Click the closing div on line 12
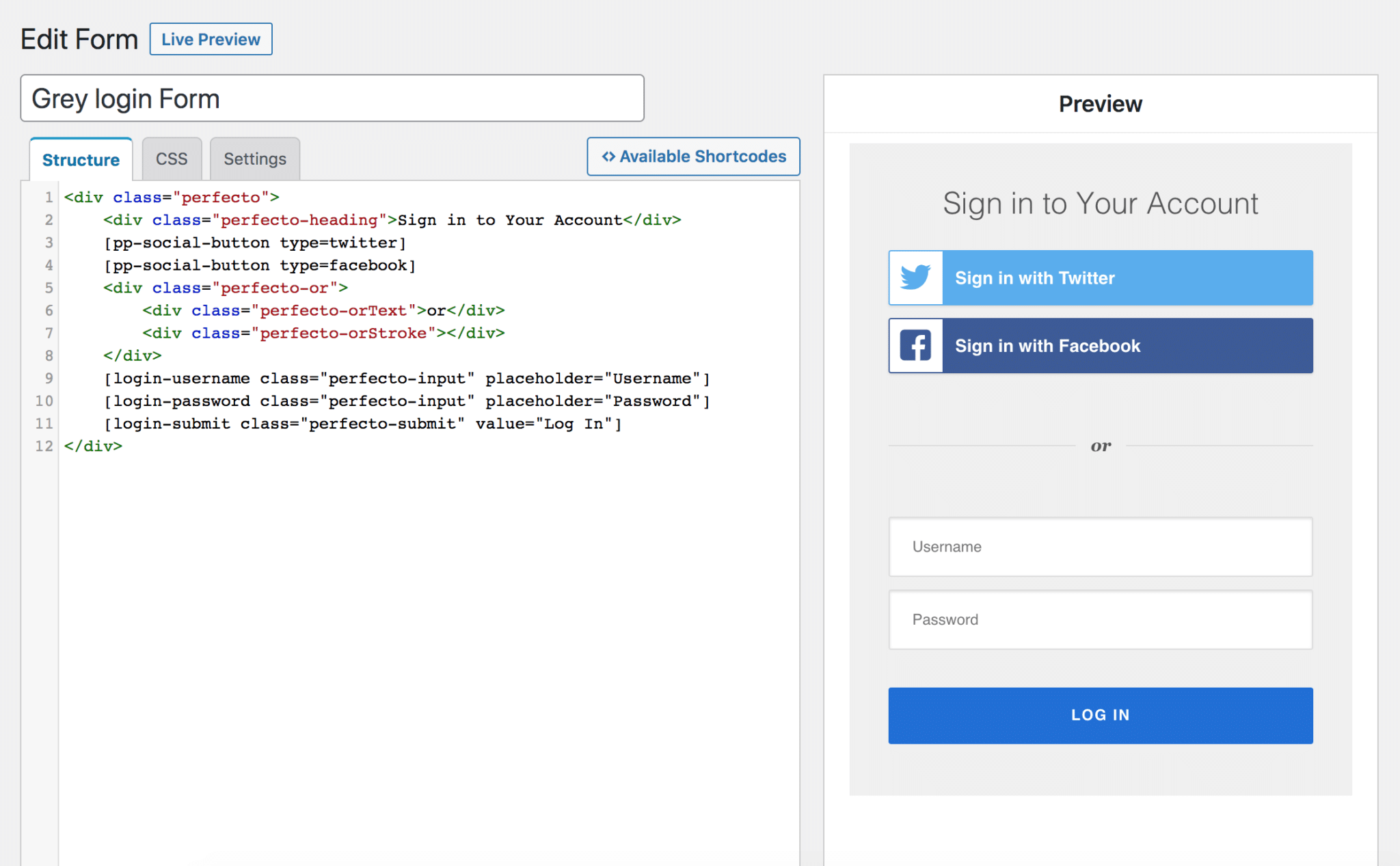The width and height of the screenshot is (1400, 866). [93, 446]
